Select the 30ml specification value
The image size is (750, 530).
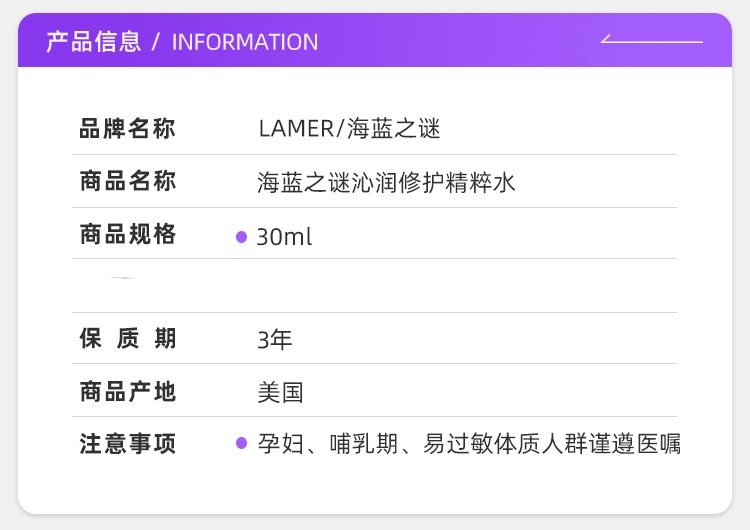(284, 237)
